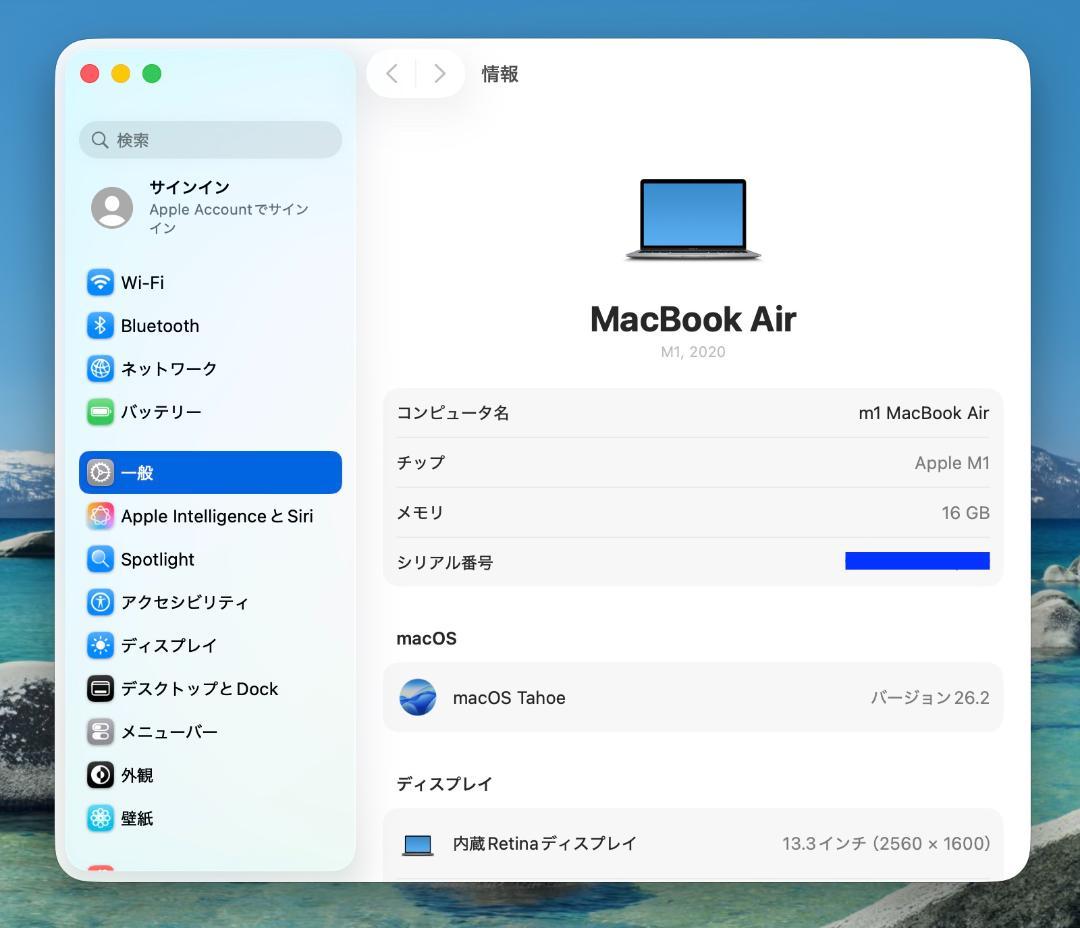Go back using the left chevron arrow
The height and width of the screenshot is (928, 1080).
click(392, 73)
